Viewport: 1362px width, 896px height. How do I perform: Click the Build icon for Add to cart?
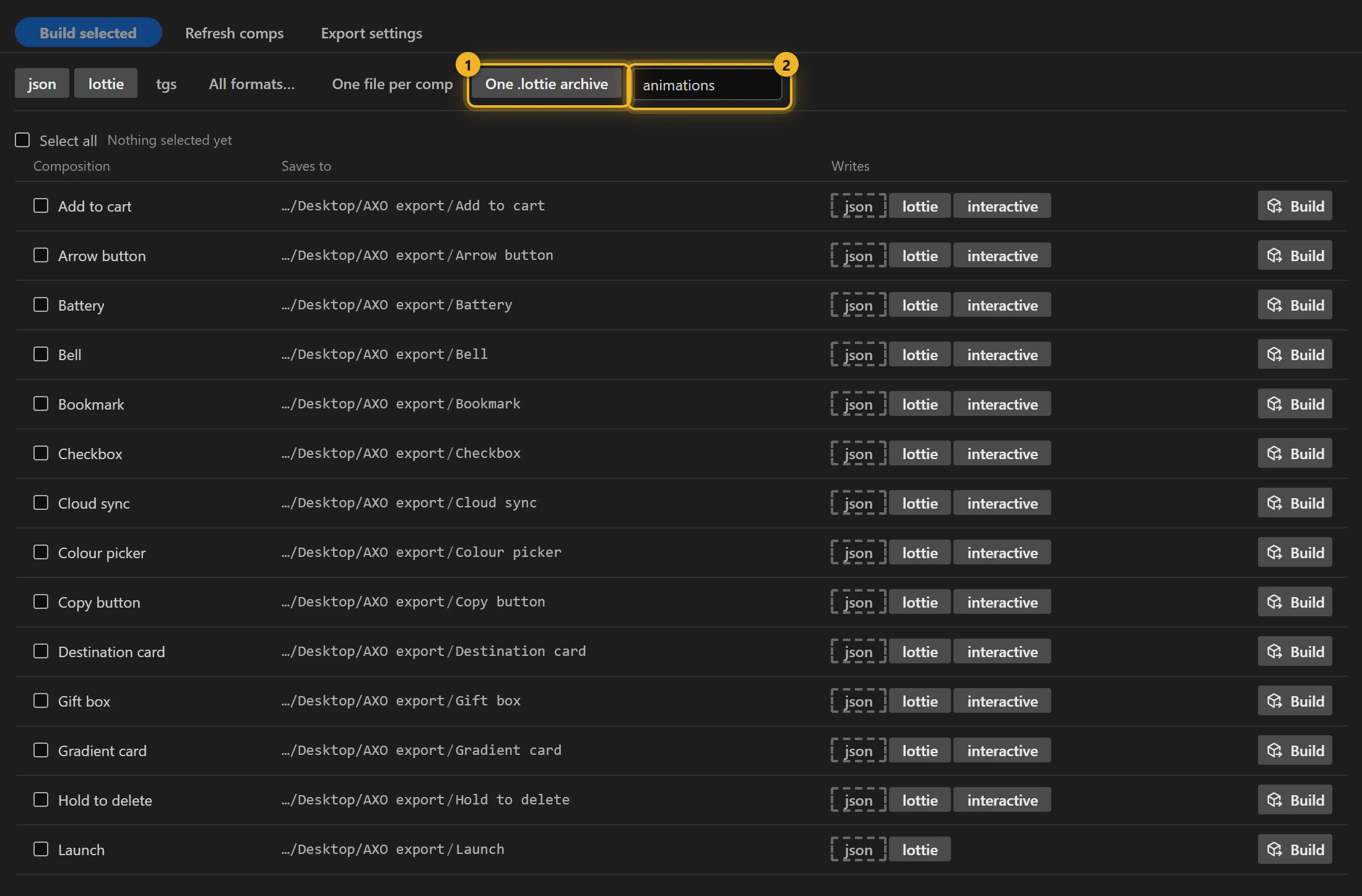1274,206
